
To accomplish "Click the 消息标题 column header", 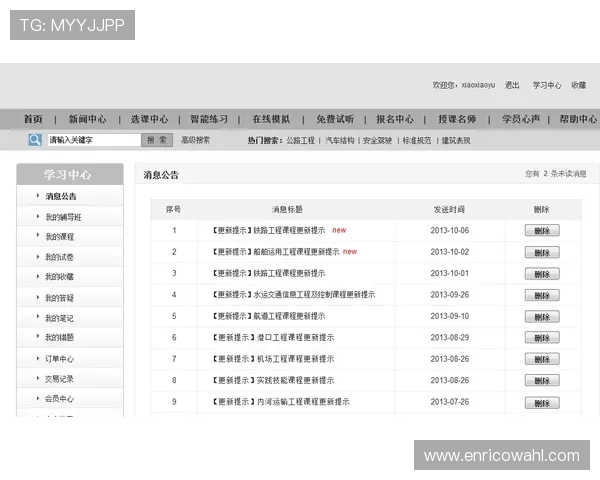I will (x=287, y=209).
